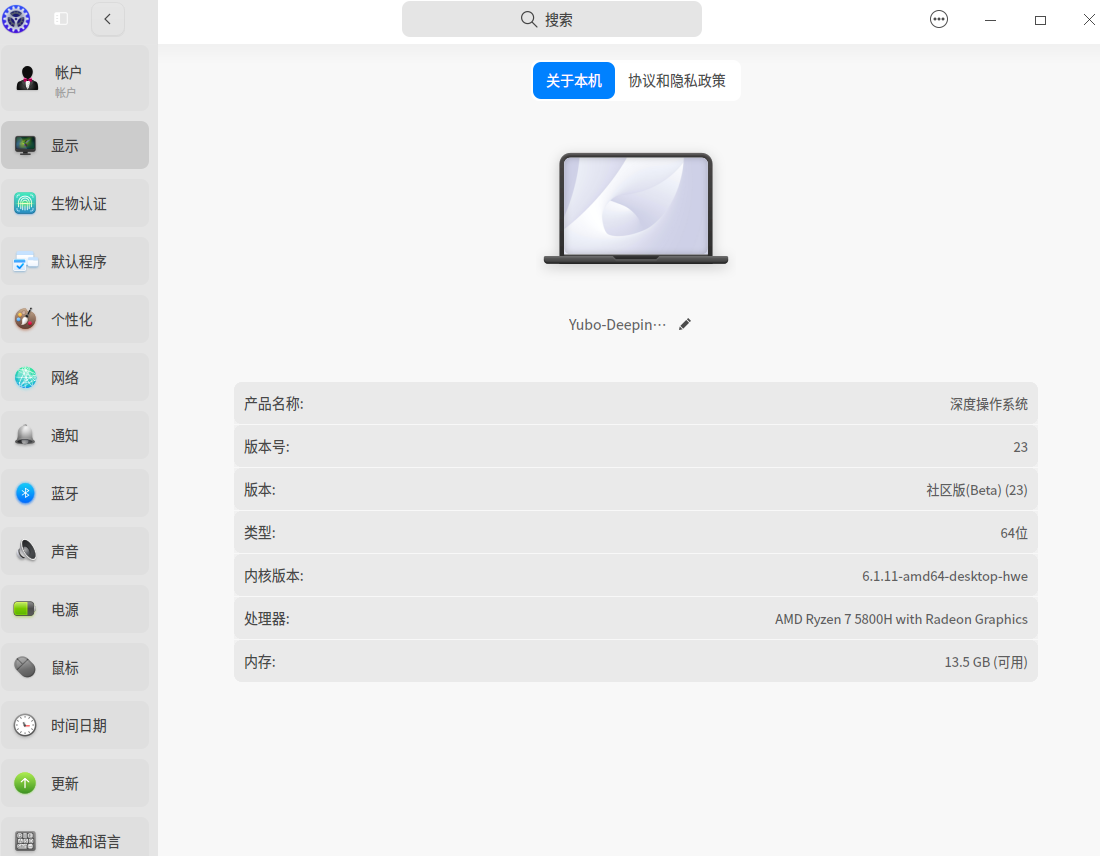Click the 显示 monitor icon
The width and height of the screenshot is (1100, 856).
coord(25,145)
